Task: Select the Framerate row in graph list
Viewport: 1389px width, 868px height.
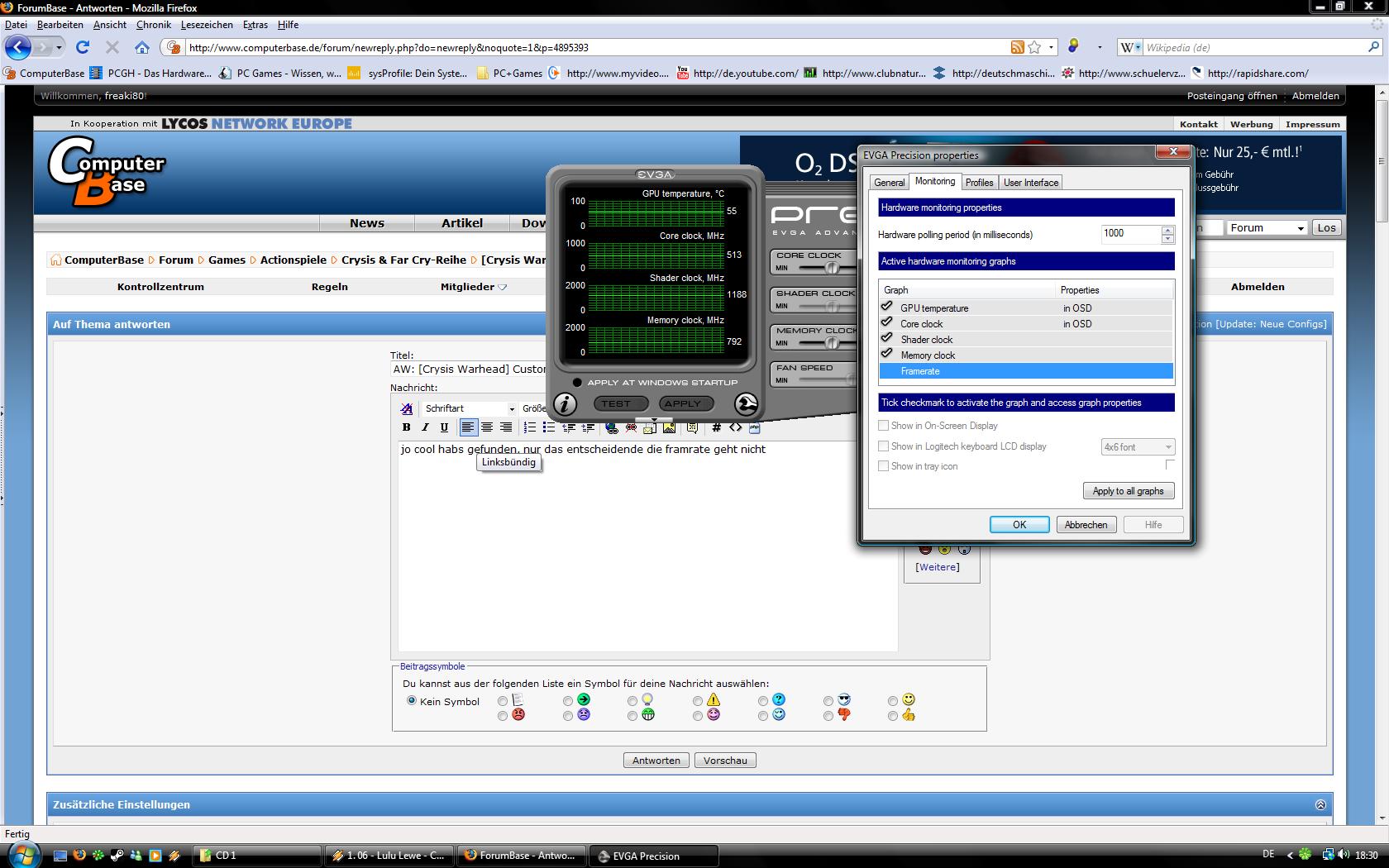Action: 1026,371
